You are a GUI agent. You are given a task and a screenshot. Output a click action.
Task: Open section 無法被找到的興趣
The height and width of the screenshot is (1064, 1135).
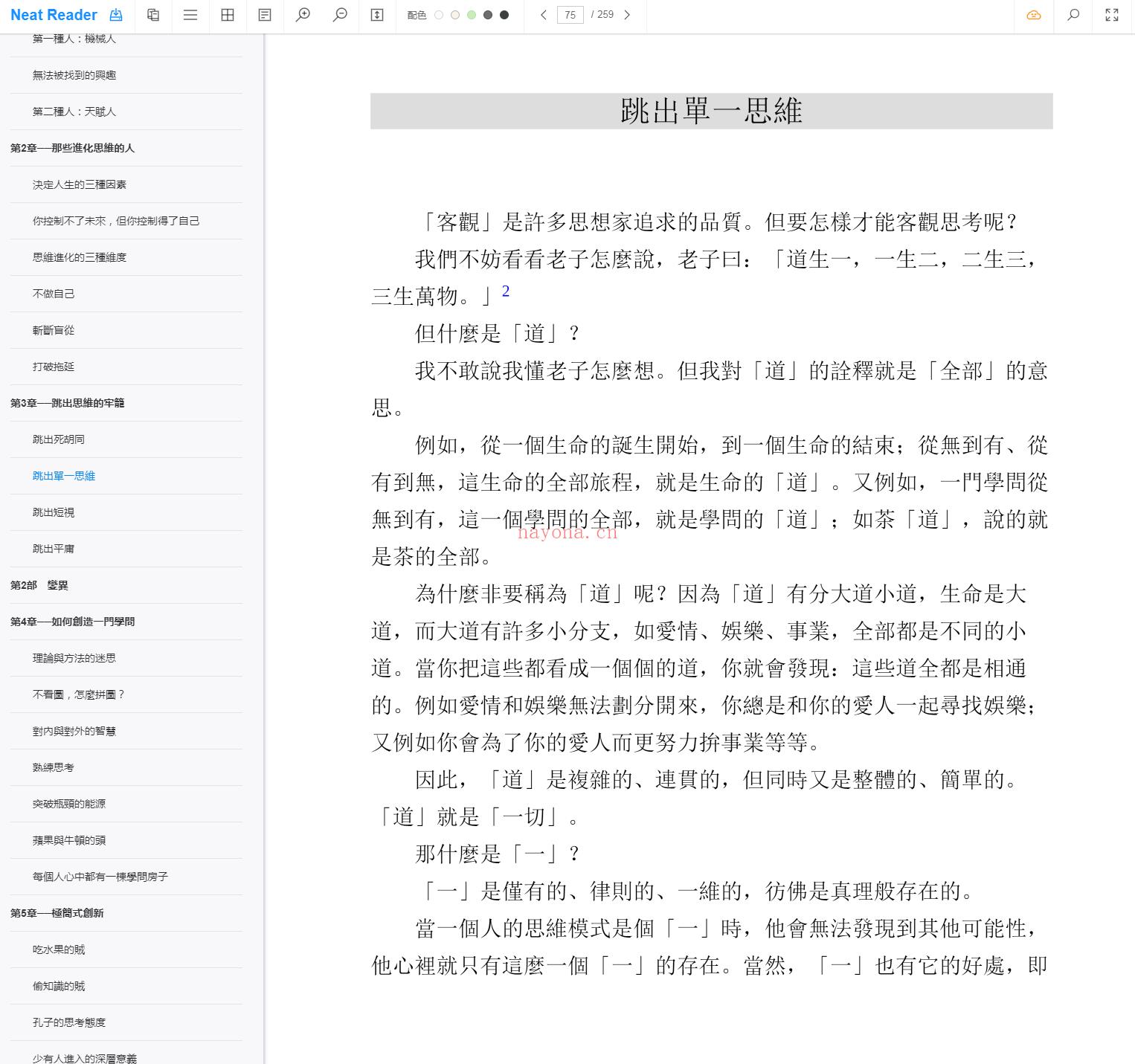point(74,75)
